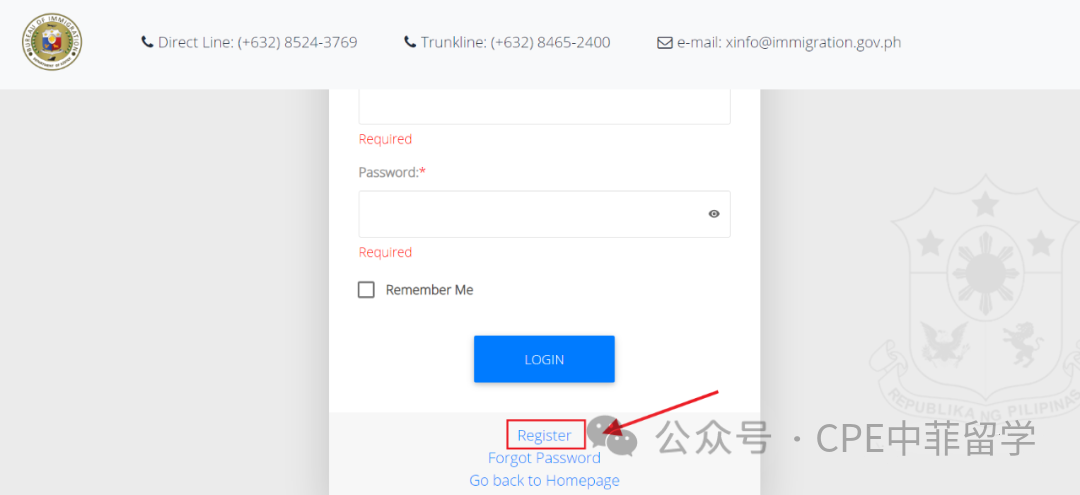Click the Remember Me label text
The width and height of the screenshot is (1080, 495).
coord(429,290)
